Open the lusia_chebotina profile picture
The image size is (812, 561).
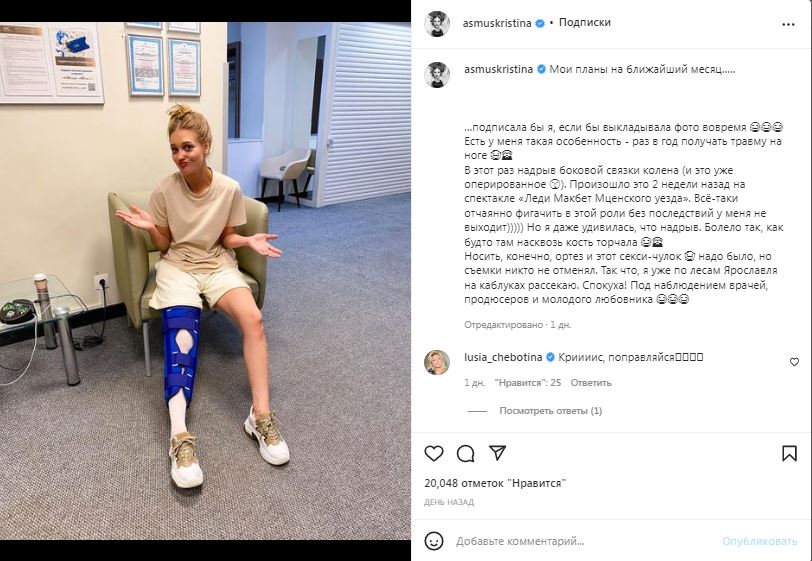pos(437,362)
